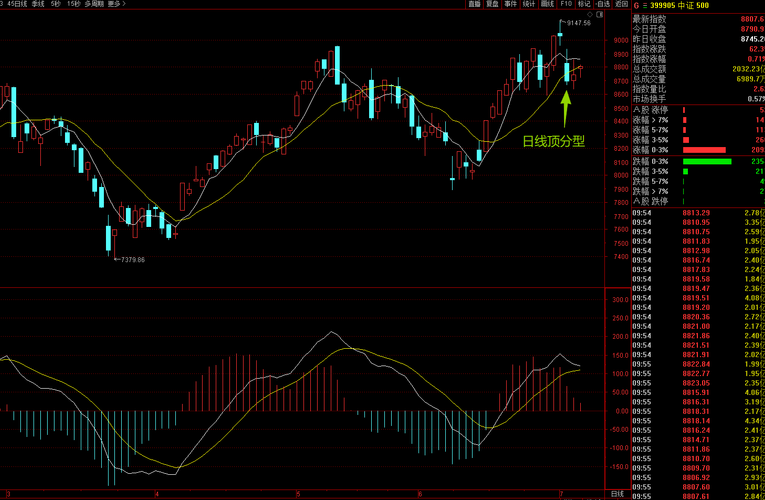
Task: Switch to the 季线 quarterly period tab
Action: point(38,4)
